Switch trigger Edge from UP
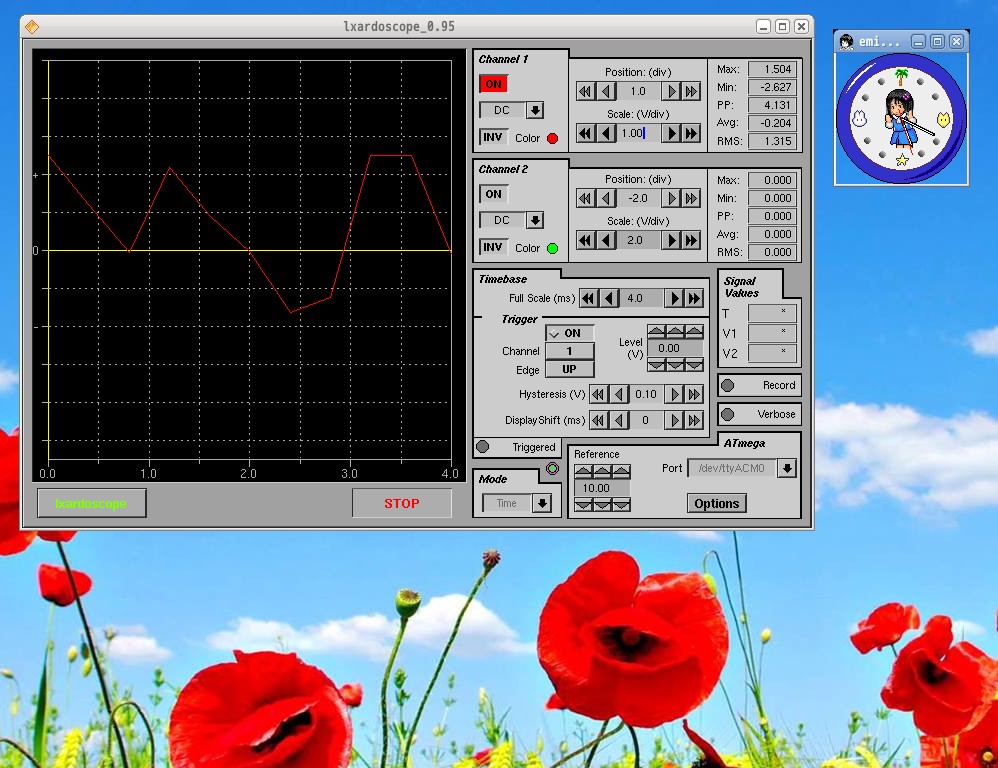Viewport: 998px width, 768px height. pyautogui.click(x=569, y=369)
